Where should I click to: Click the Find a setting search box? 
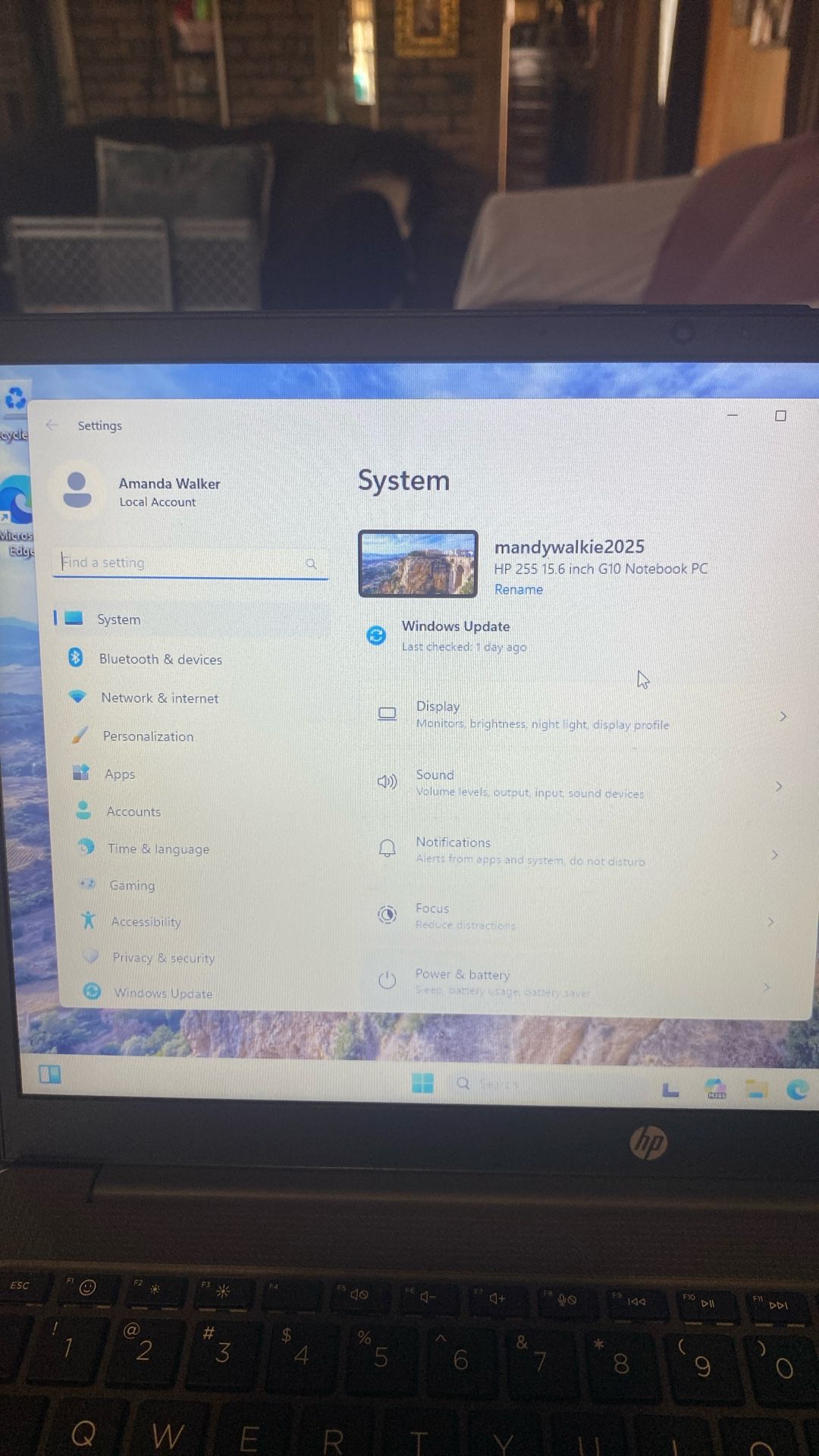190,563
